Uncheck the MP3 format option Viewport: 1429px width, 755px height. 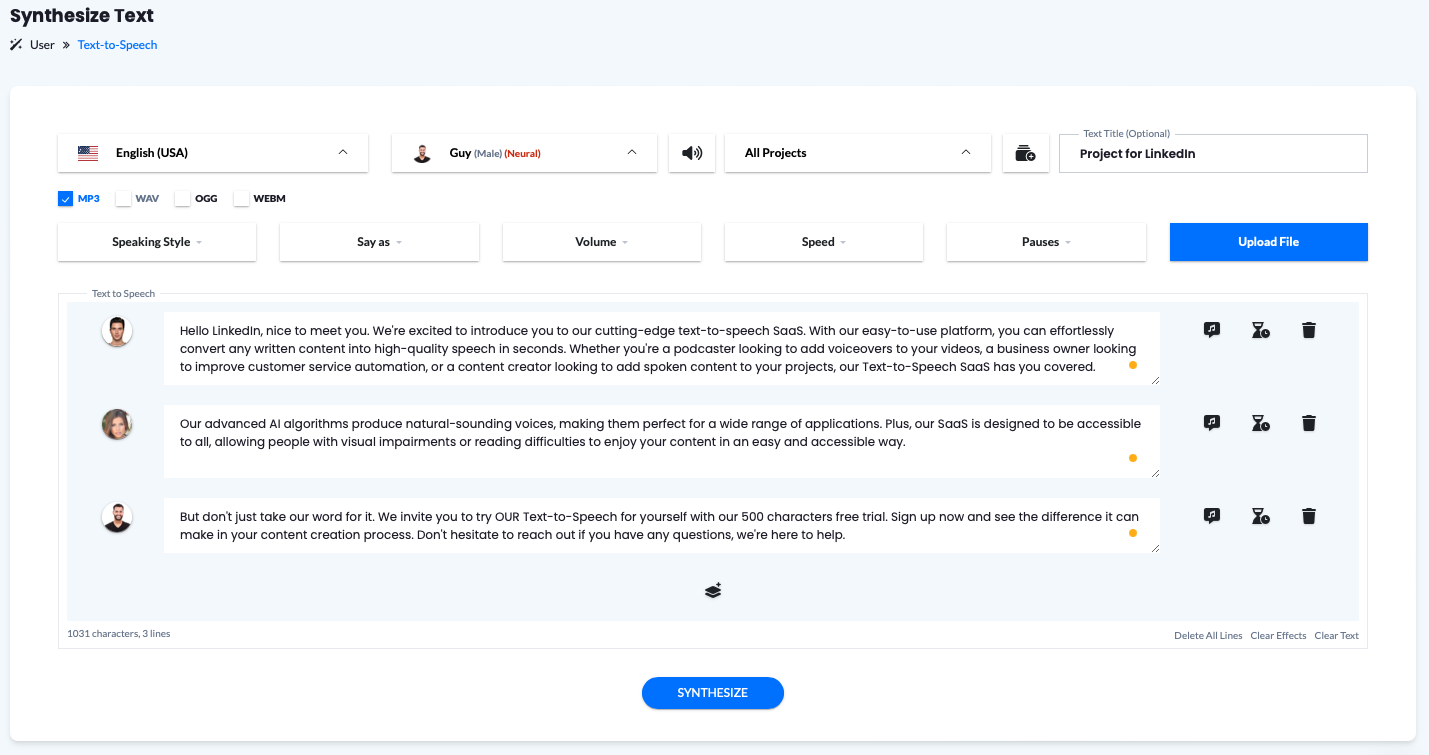(65, 198)
